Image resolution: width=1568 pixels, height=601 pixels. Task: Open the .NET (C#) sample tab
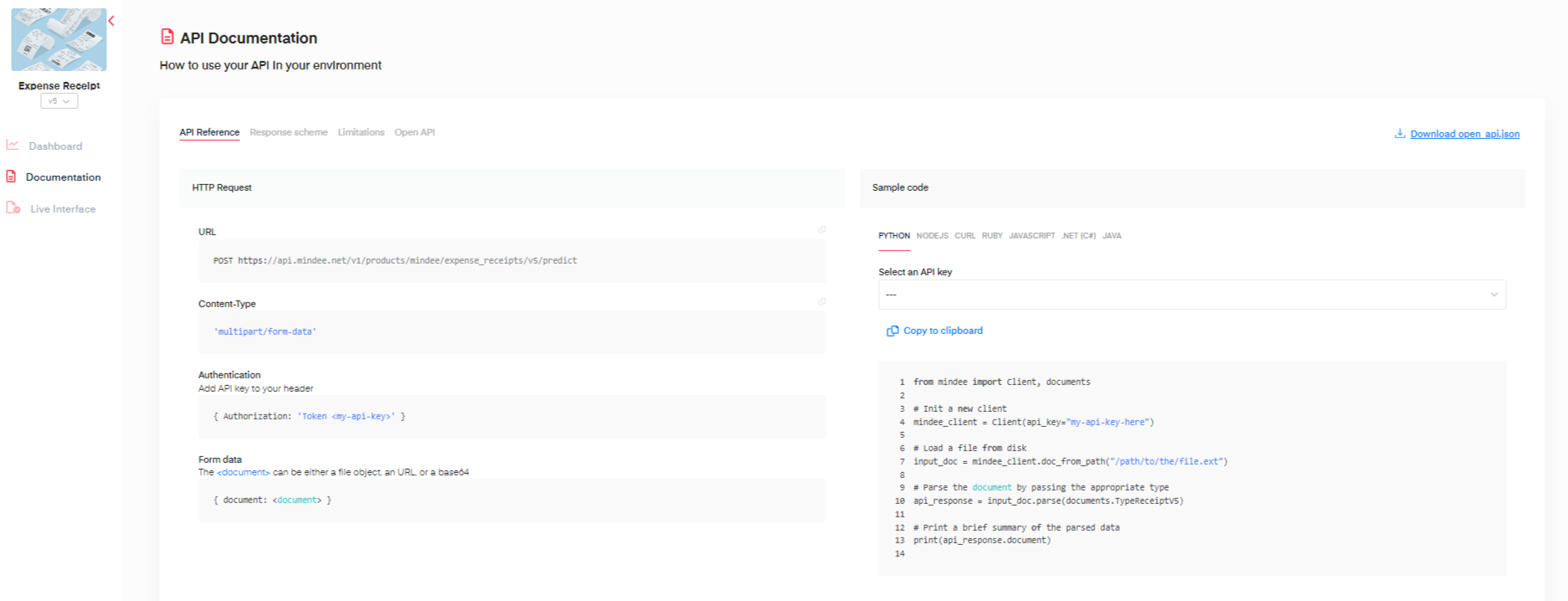click(x=1078, y=236)
